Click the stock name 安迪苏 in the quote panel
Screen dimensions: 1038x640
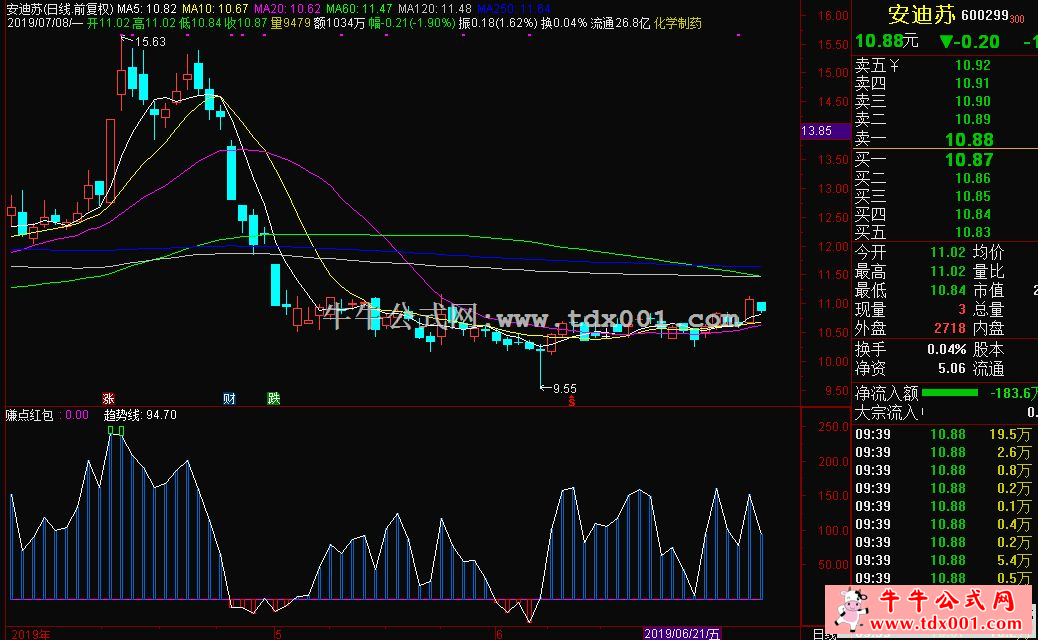pos(921,15)
